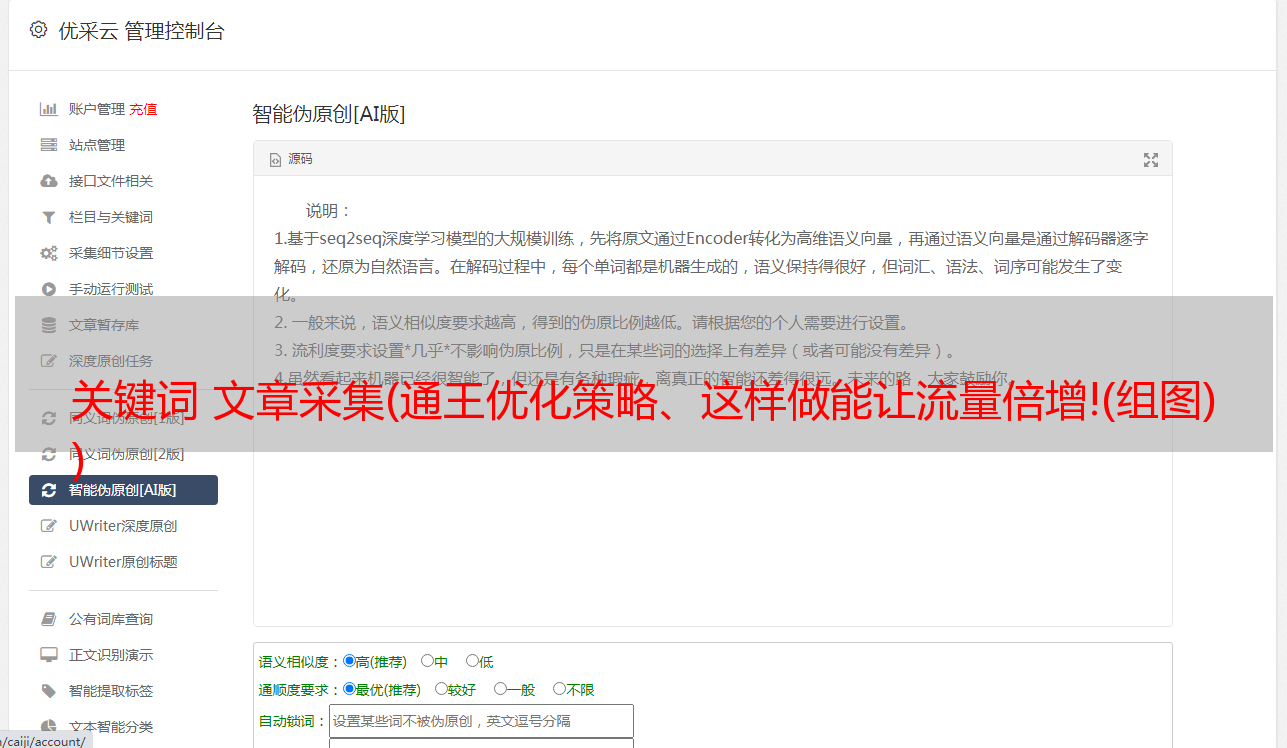Click the gears icon next to 采集细节设置

point(48,253)
